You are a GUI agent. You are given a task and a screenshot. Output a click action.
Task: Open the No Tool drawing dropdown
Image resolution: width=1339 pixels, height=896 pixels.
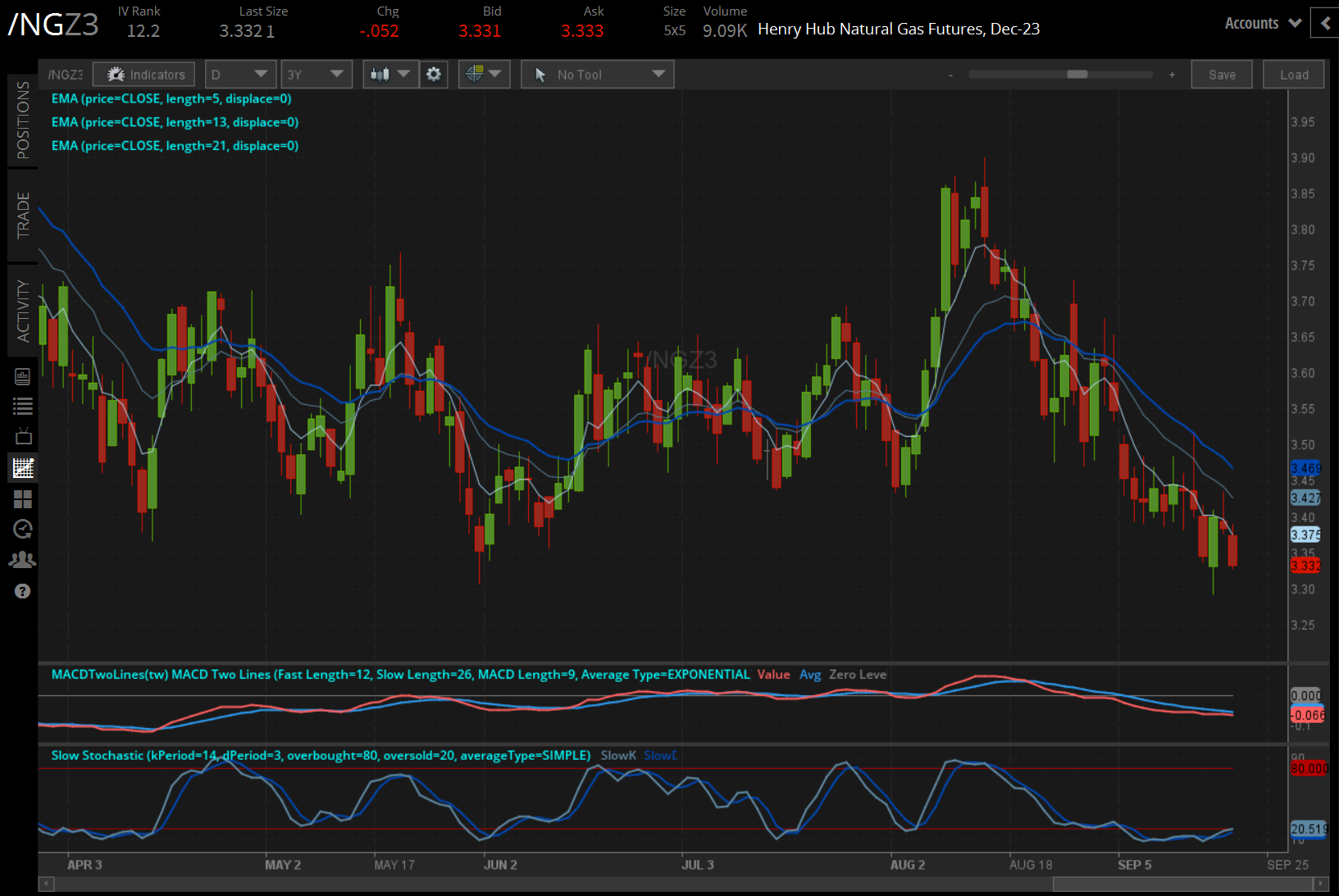597,75
